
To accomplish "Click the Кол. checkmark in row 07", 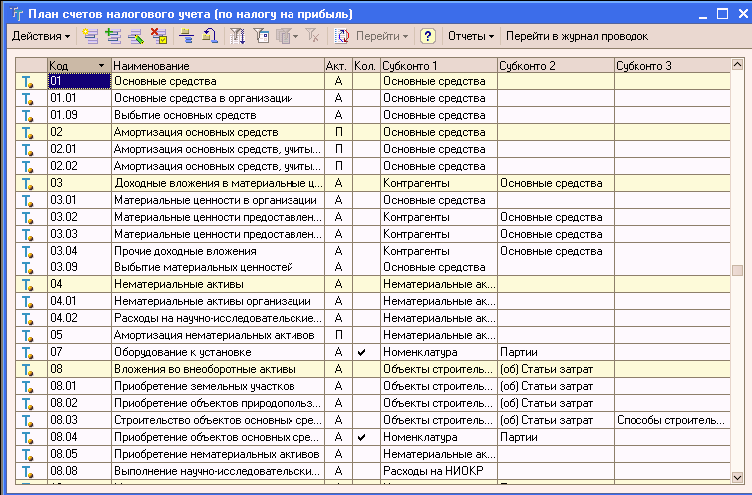I will point(361,353).
